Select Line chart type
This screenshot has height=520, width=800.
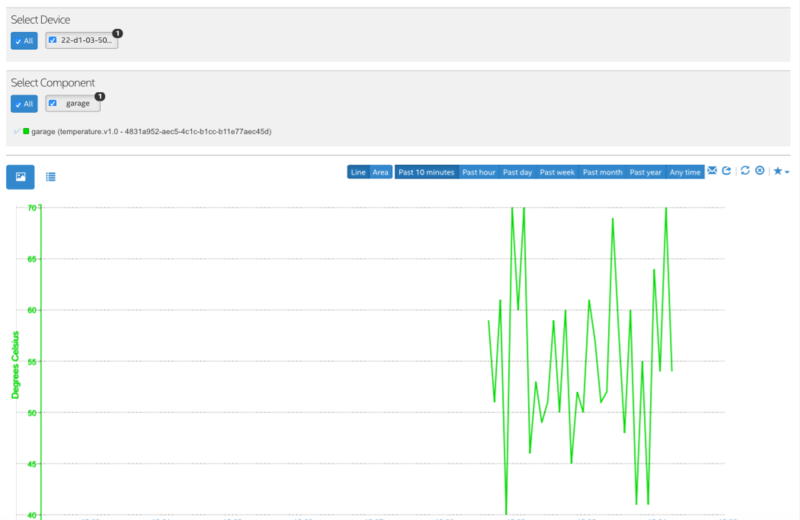click(x=358, y=172)
